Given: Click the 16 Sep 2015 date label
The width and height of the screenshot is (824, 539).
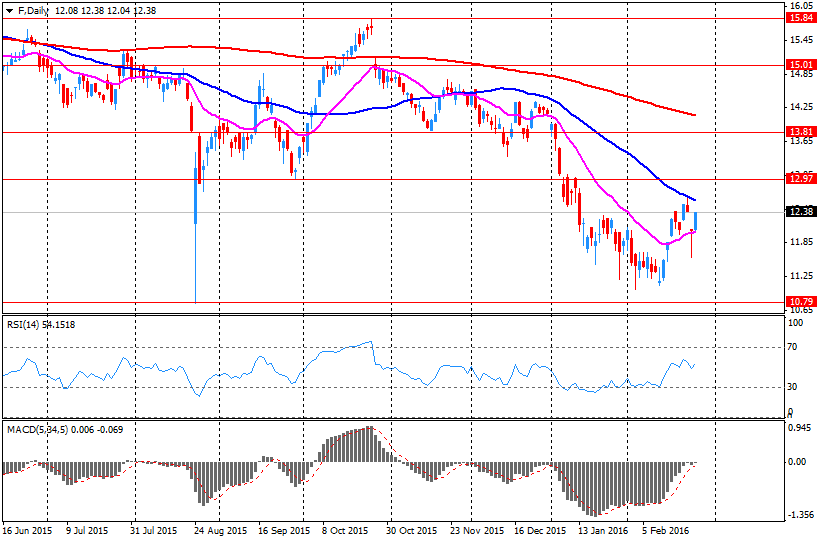Looking at the screenshot, I should [284, 531].
